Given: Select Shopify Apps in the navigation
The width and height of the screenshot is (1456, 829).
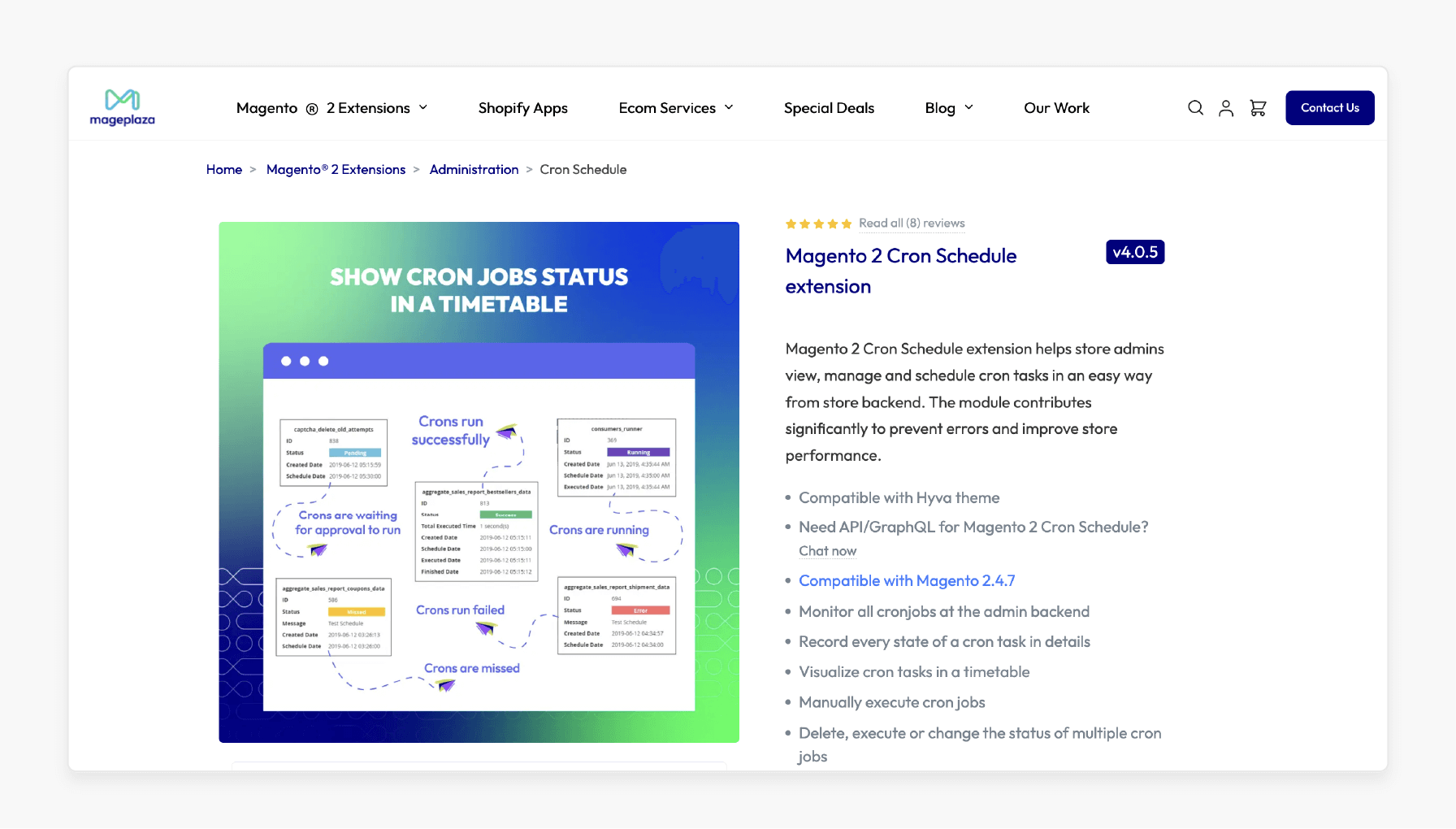Looking at the screenshot, I should pyautogui.click(x=522, y=107).
